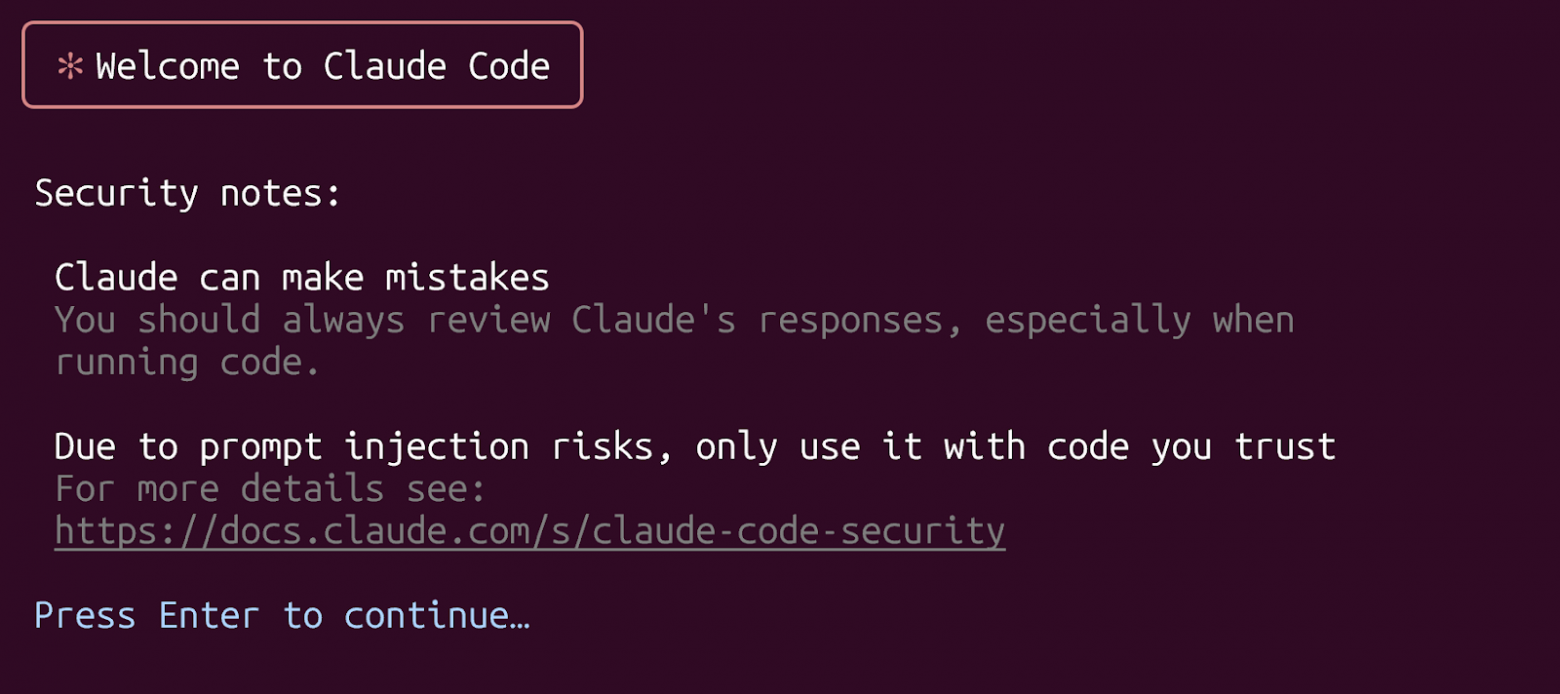Click the word "Welcome" in the banner

click(167, 67)
